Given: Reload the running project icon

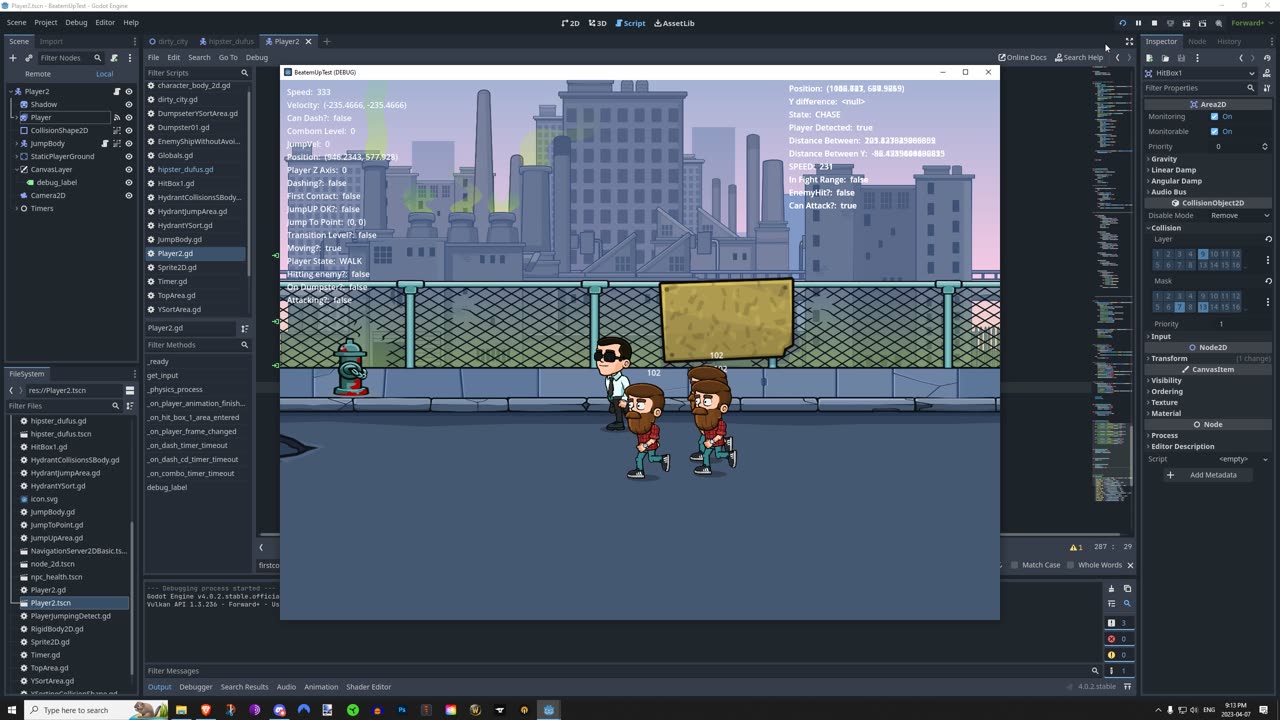Looking at the screenshot, I should pyautogui.click(x=1122, y=23).
